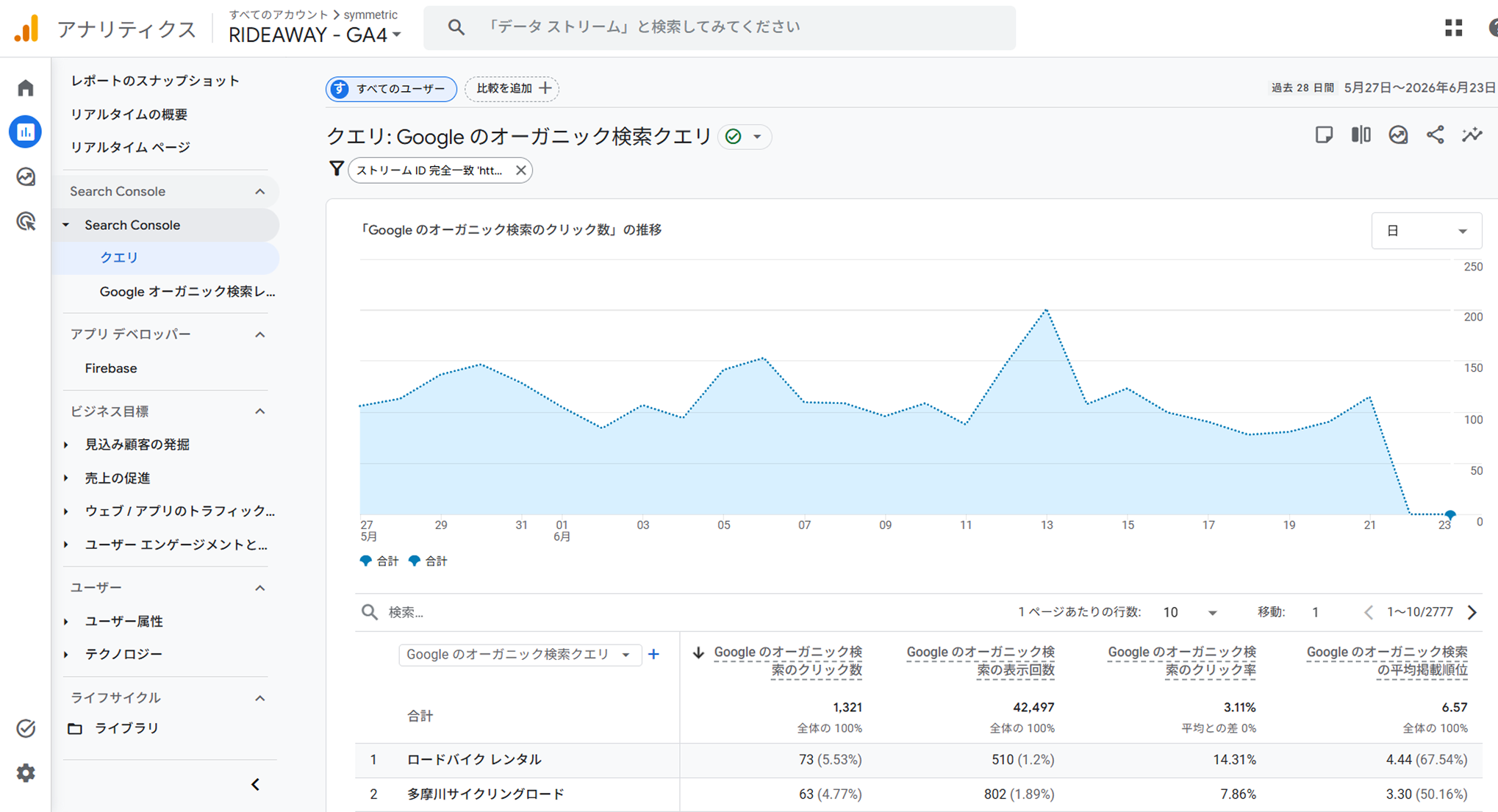Viewport: 1498px width, 812px height.
Task: Focus the top search input
Action: point(720,28)
